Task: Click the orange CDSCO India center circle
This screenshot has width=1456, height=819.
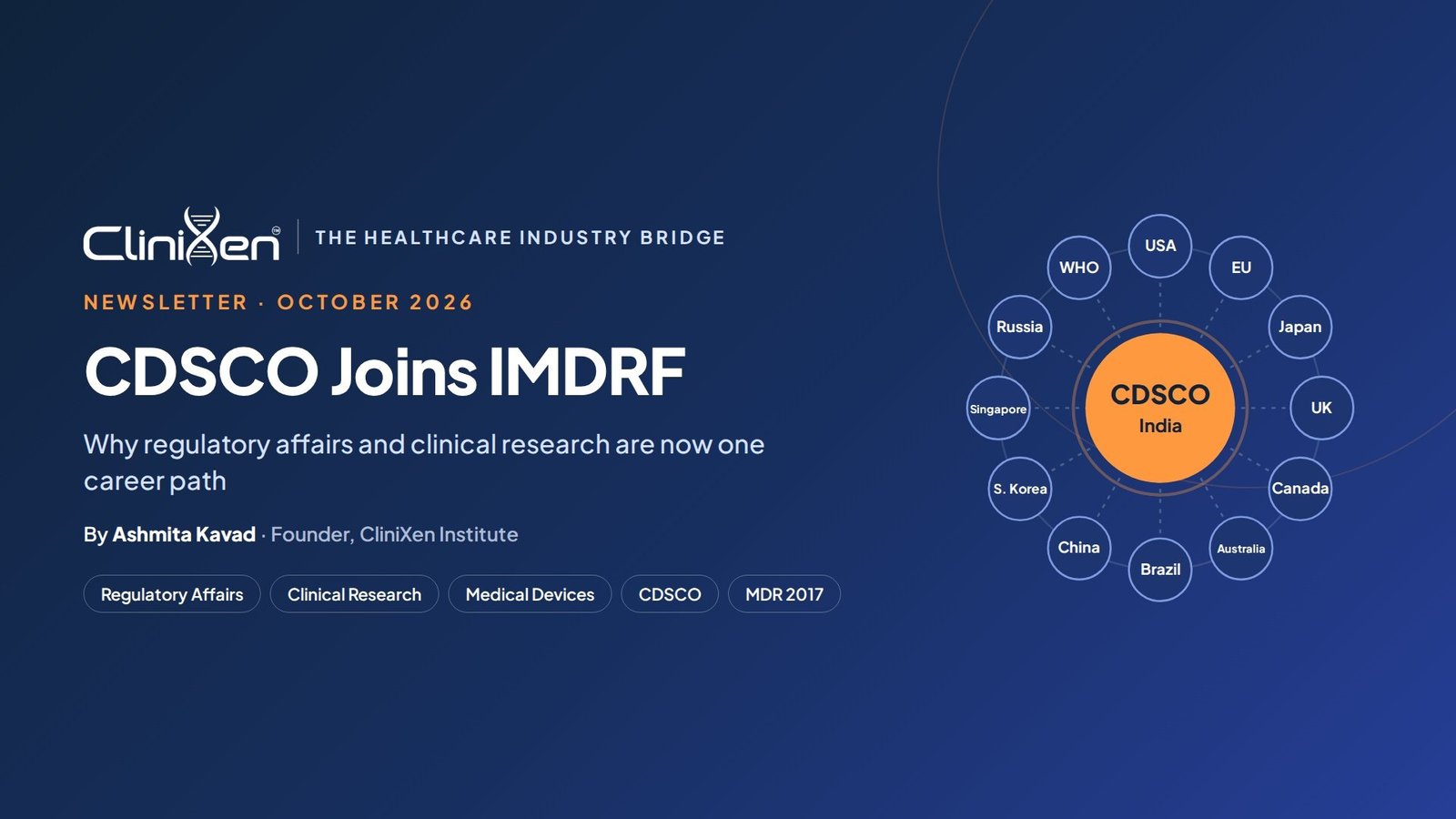Action: point(1160,408)
